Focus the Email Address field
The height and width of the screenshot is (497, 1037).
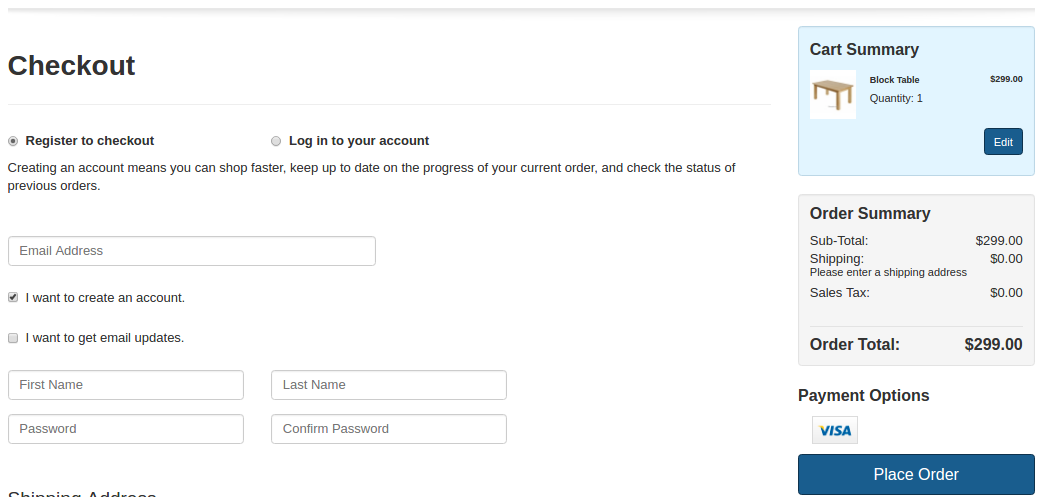point(192,251)
